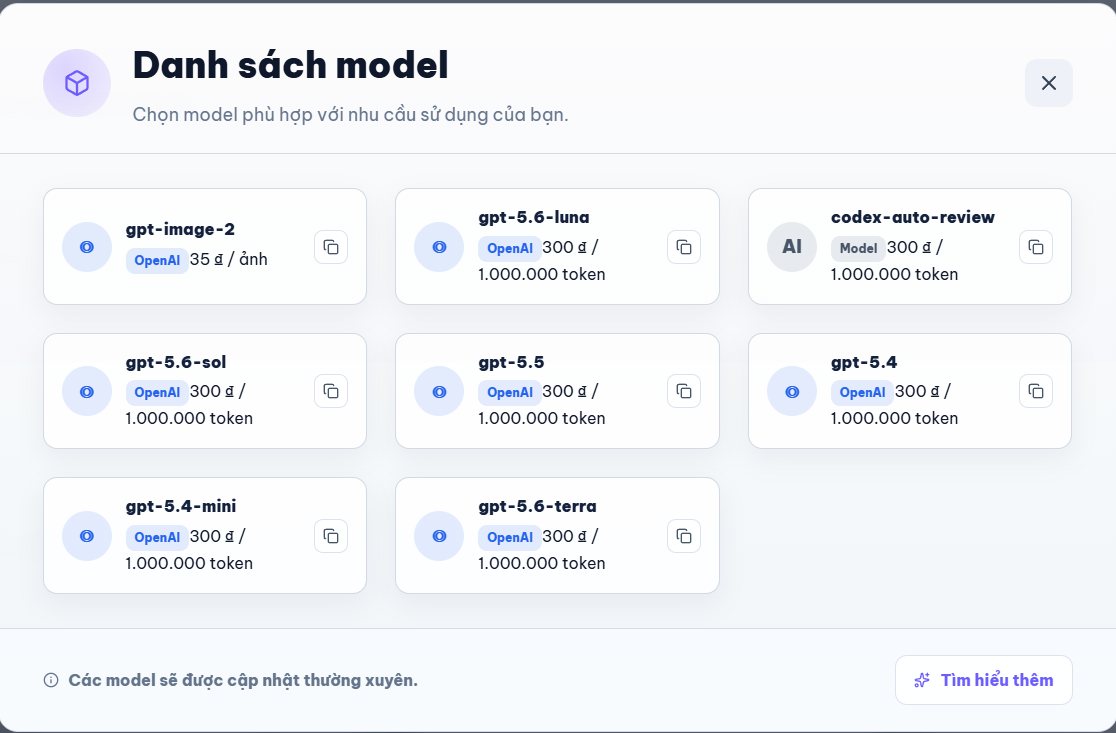
Task: Click the purple cube icon beside the title
Action: (x=77, y=83)
